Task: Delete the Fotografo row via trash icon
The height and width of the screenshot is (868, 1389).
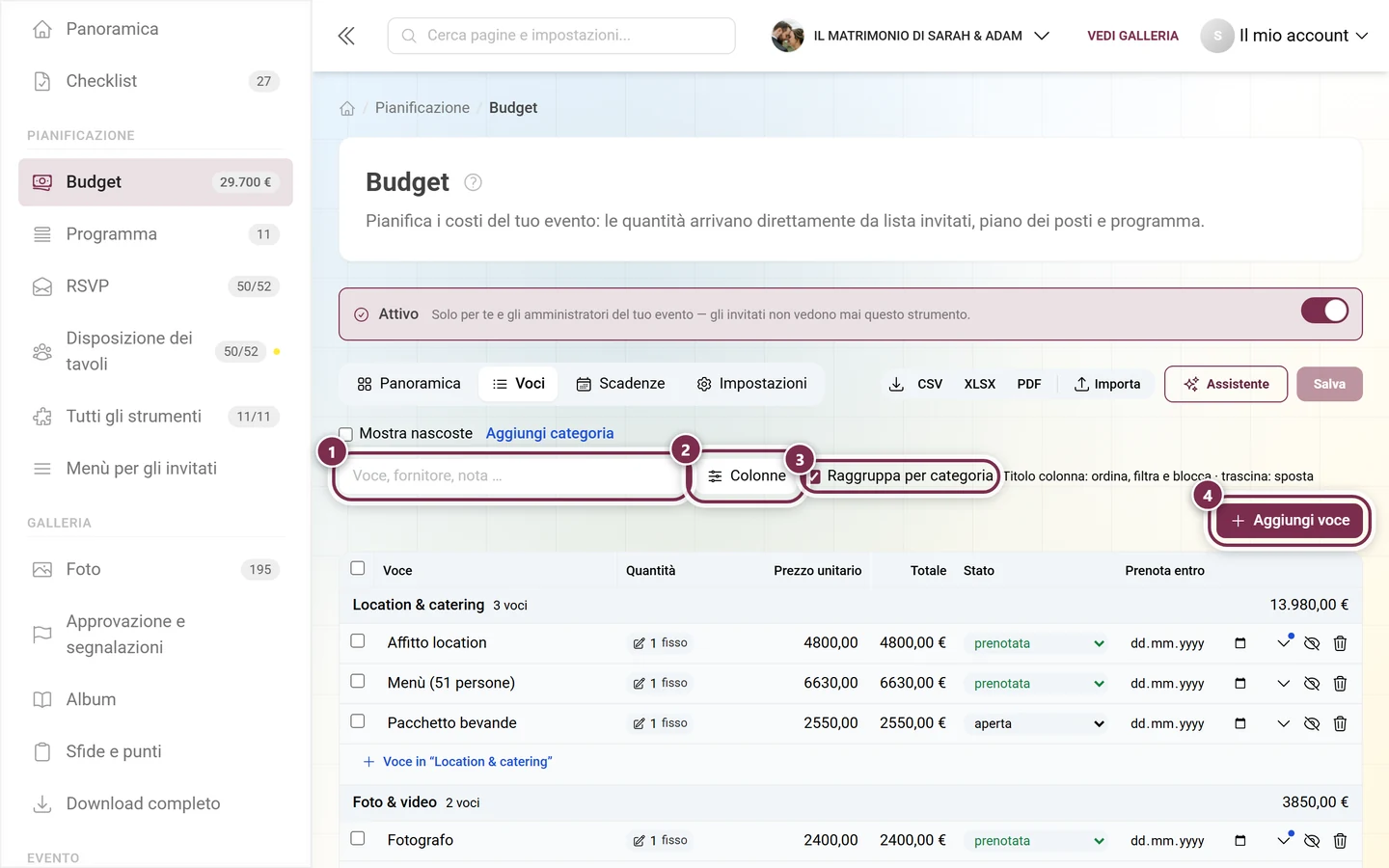Action: point(1340,841)
